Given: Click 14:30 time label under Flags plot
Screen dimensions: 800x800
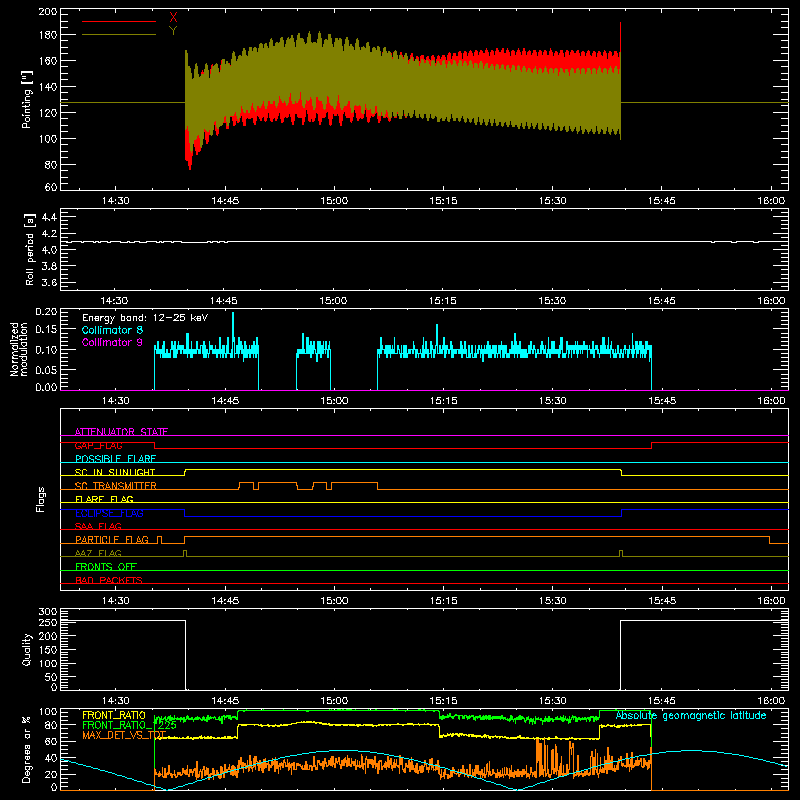Looking at the screenshot, I should tap(115, 601).
